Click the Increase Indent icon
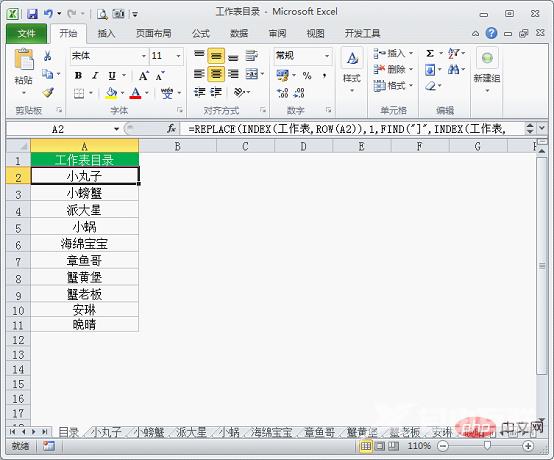The height and width of the screenshot is (460, 554). click(216, 92)
